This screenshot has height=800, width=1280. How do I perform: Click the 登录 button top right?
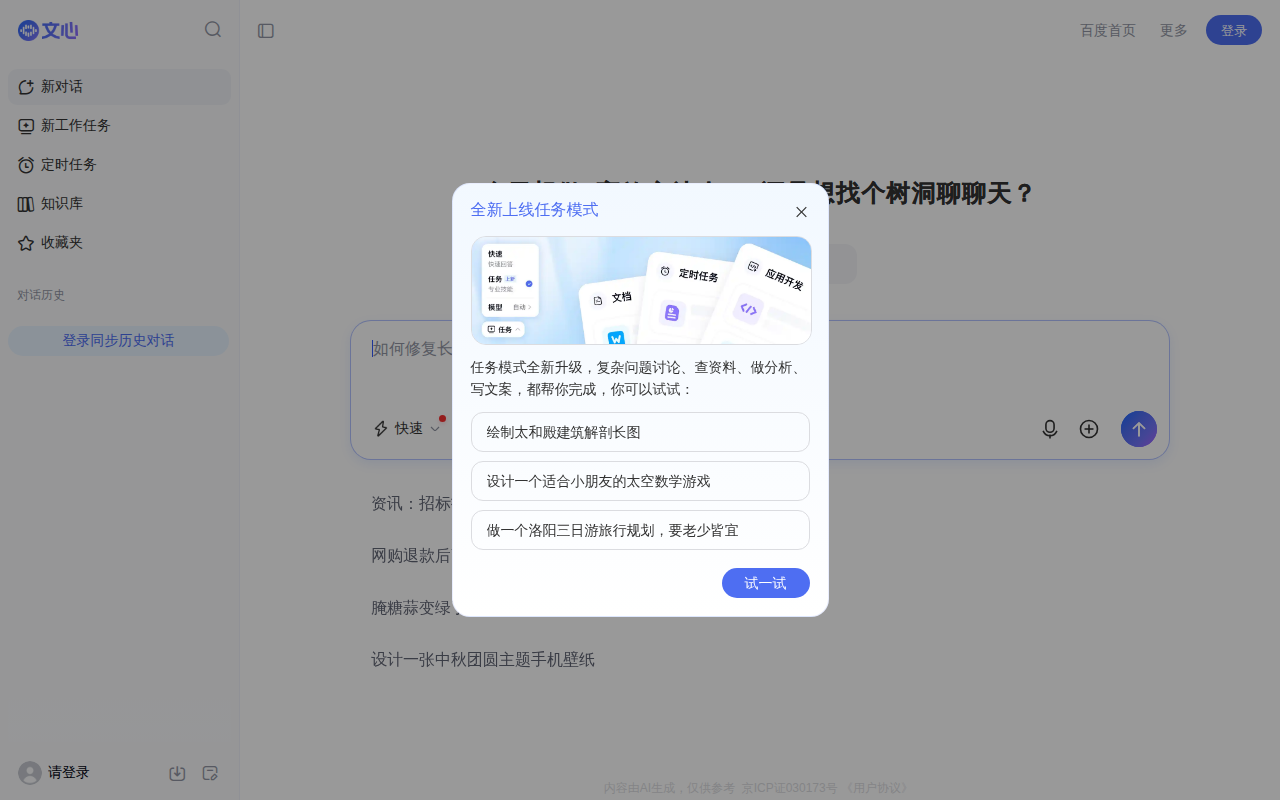click(1234, 30)
